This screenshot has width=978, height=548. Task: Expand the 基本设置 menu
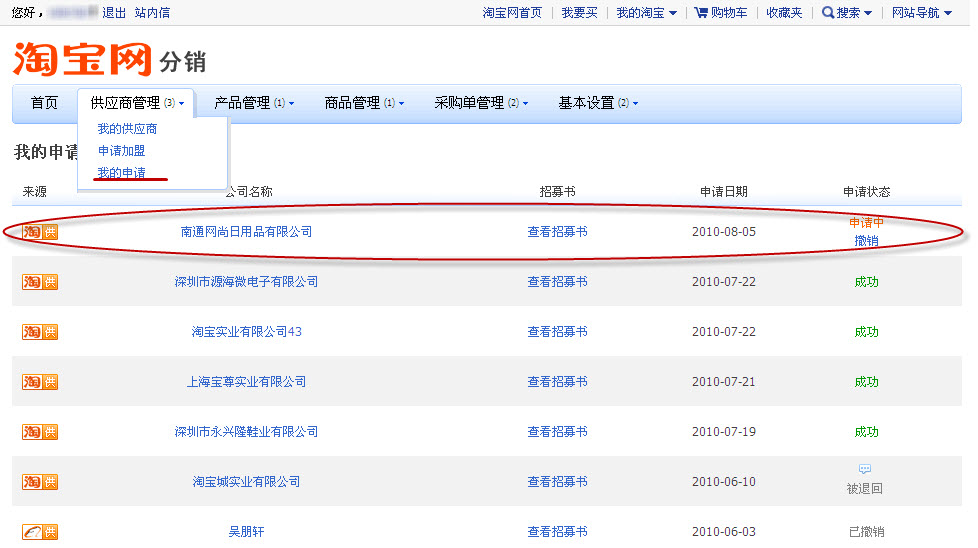click(x=598, y=103)
